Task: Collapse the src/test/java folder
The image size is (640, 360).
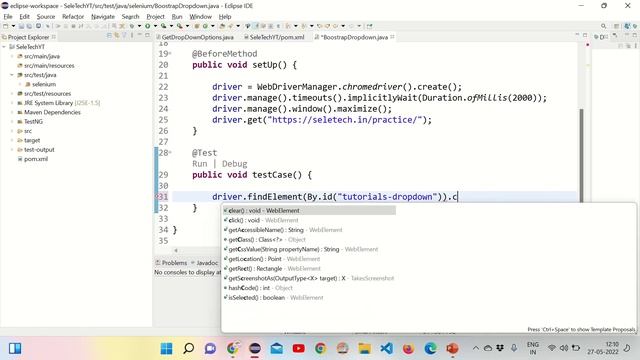Action: pos(12,75)
